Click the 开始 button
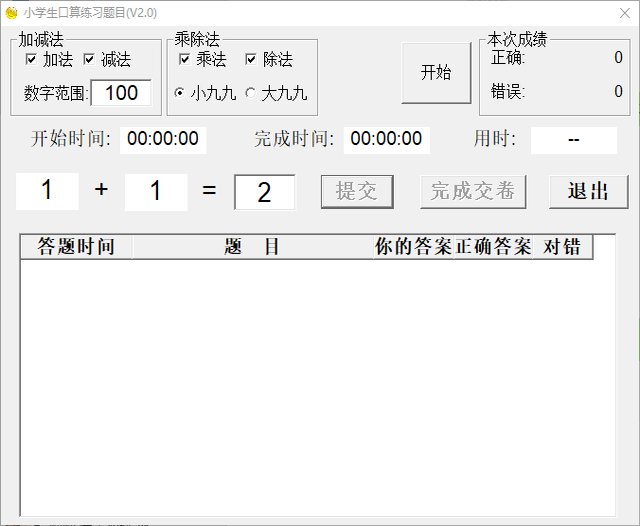This screenshot has width=640, height=526. pyautogui.click(x=436, y=73)
